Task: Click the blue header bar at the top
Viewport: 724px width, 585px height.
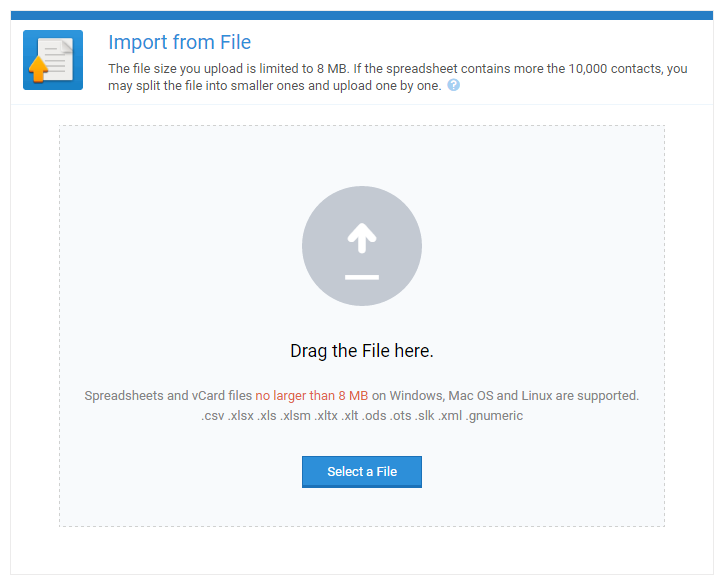Action: point(362,15)
